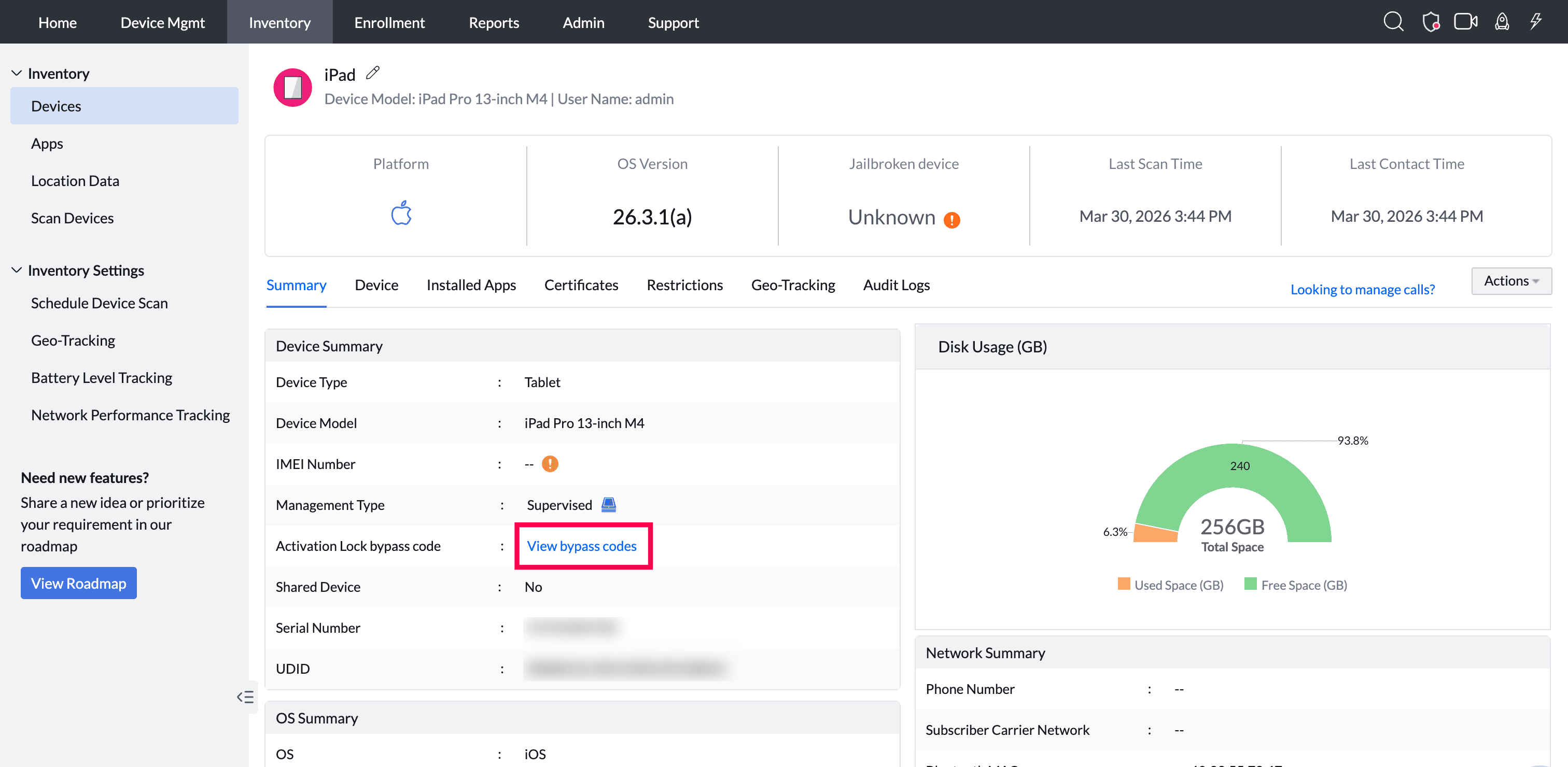The height and width of the screenshot is (767, 1568).
Task: Collapse the Inventory Settings section
Action: pyautogui.click(x=17, y=270)
